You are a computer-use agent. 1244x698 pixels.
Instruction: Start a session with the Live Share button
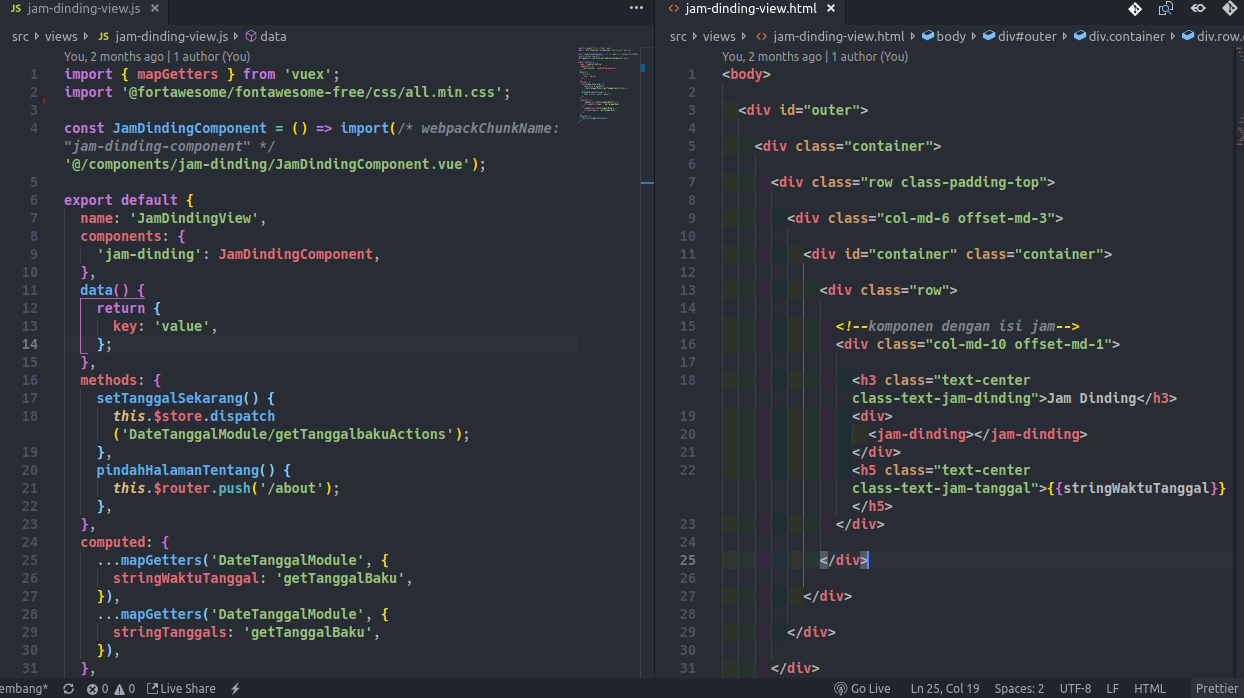[x=181, y=688]
